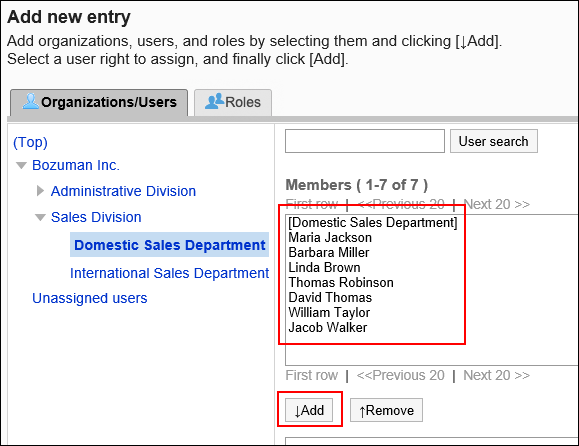
Task: Select Thomas Robinson in members list
Action: tap(341, 282)
